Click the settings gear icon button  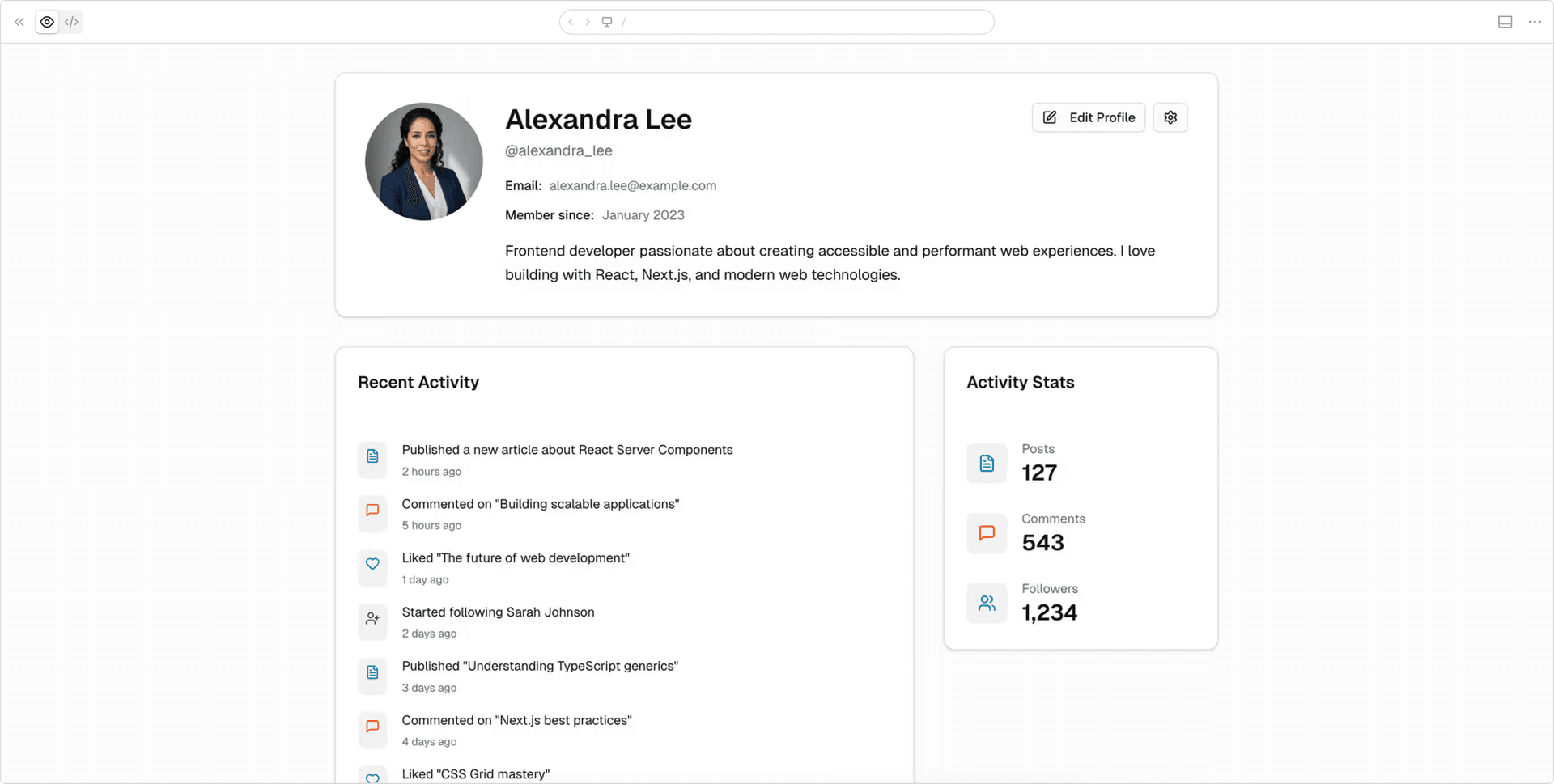coord(1170,117)
